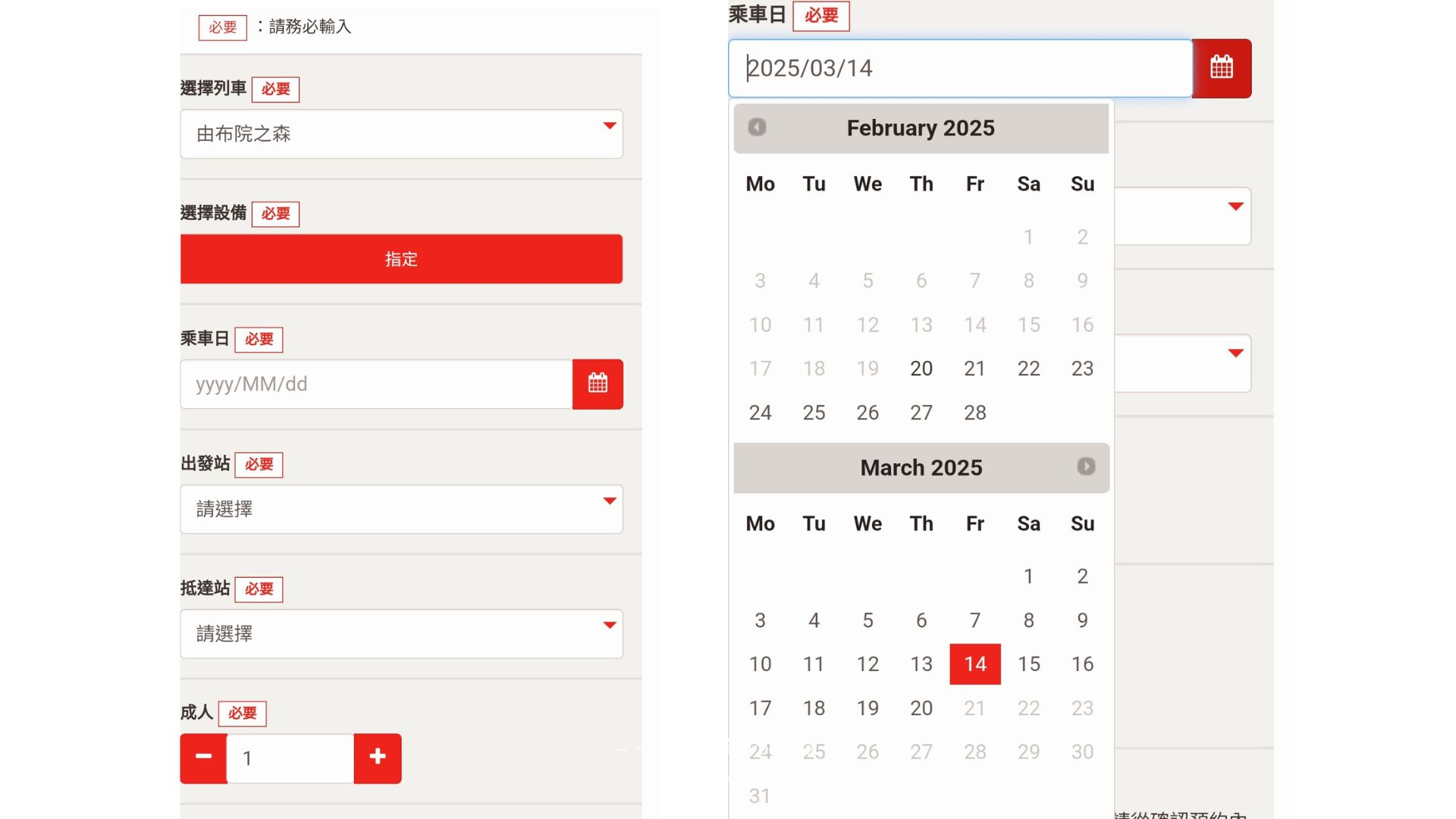Viewport: 1456px width, 819px height.
Task: Go to previous month from February 2025
Action: tap(757, 127)
